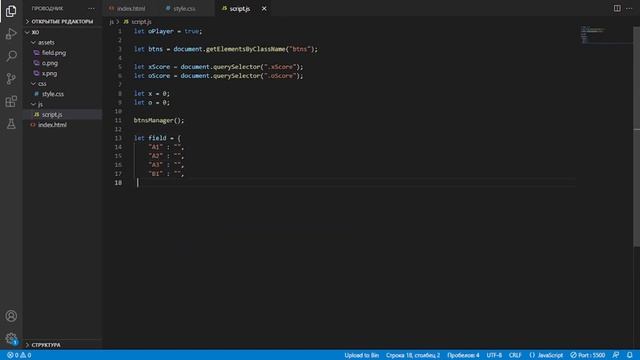Close the script.js tab

click(264, 9)
